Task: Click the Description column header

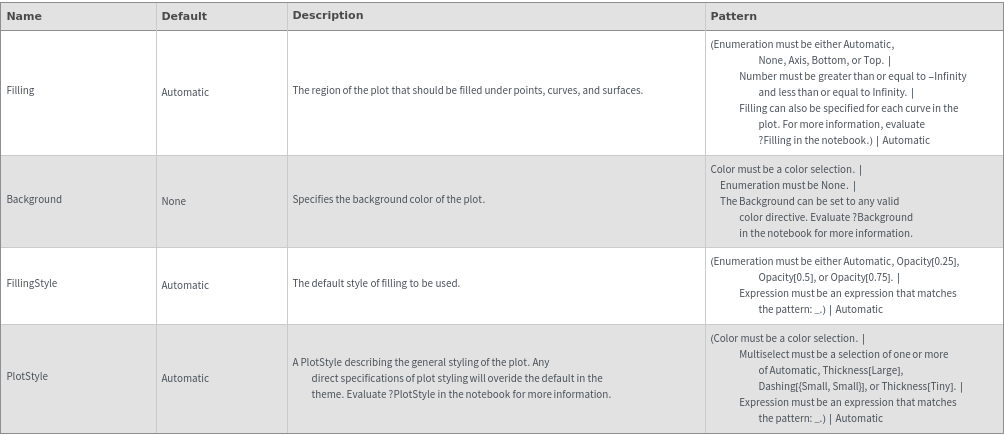Action: [x=328, y=16]
